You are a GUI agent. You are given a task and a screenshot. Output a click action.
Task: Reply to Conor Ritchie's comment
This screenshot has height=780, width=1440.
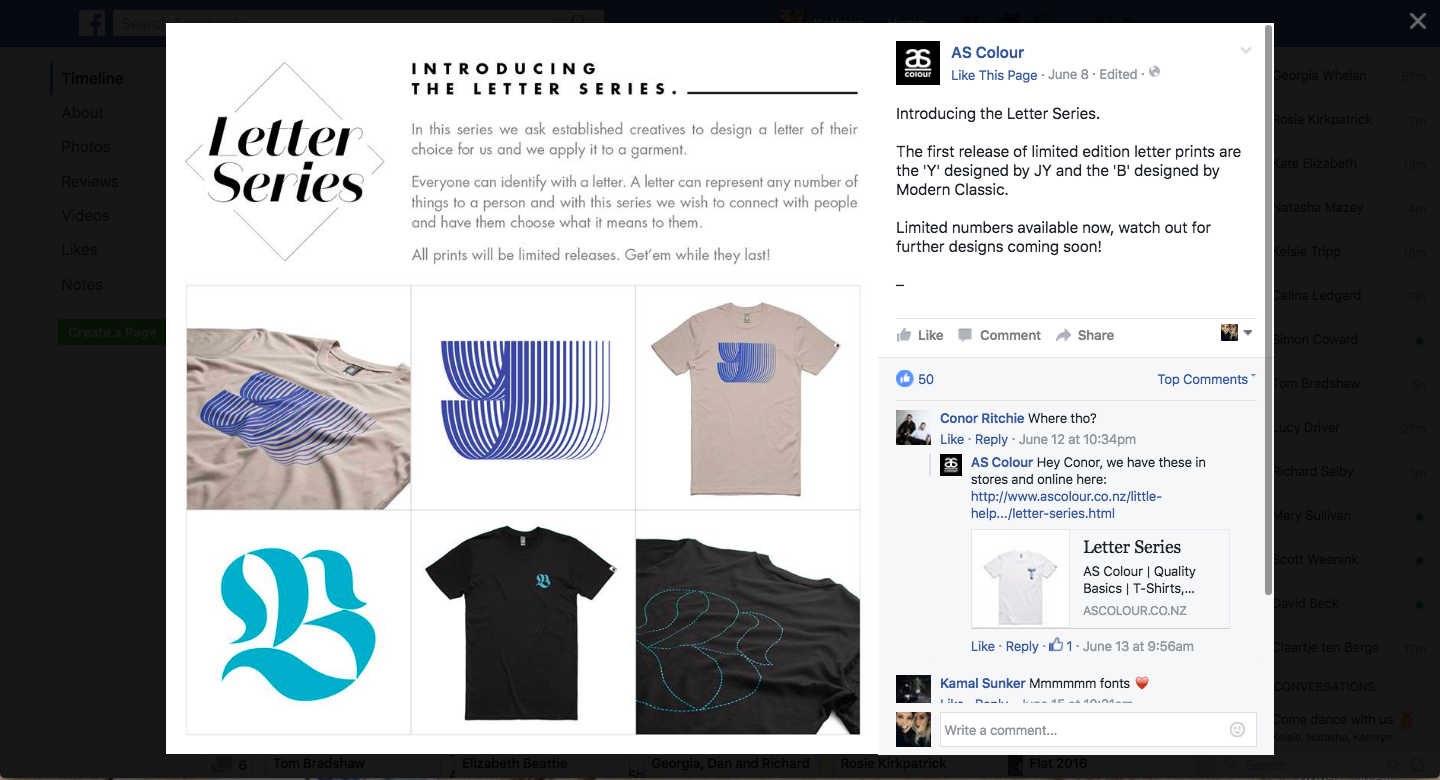tap(991, 439)
